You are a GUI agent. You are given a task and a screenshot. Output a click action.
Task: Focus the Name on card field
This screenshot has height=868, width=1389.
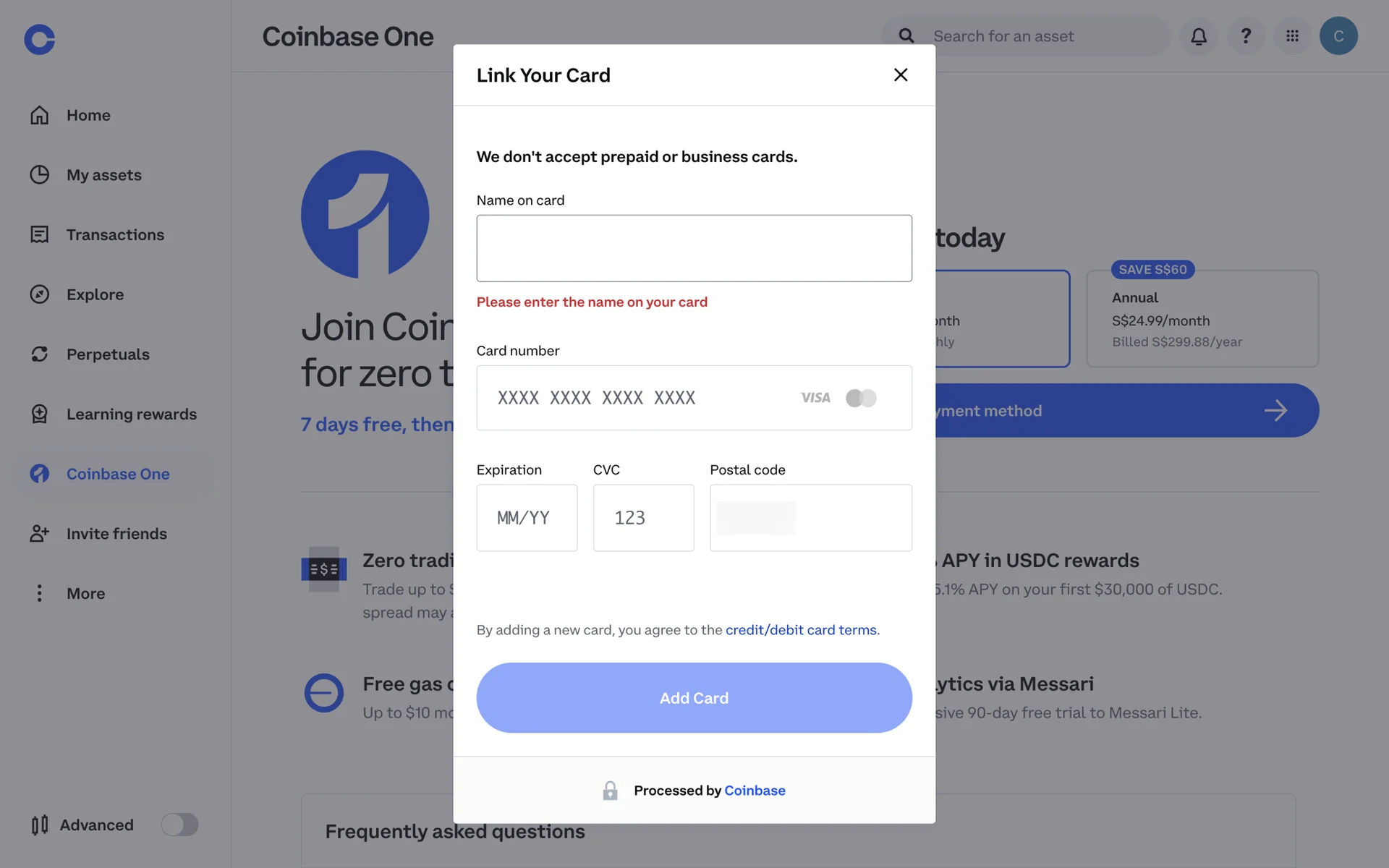point(694,248)
